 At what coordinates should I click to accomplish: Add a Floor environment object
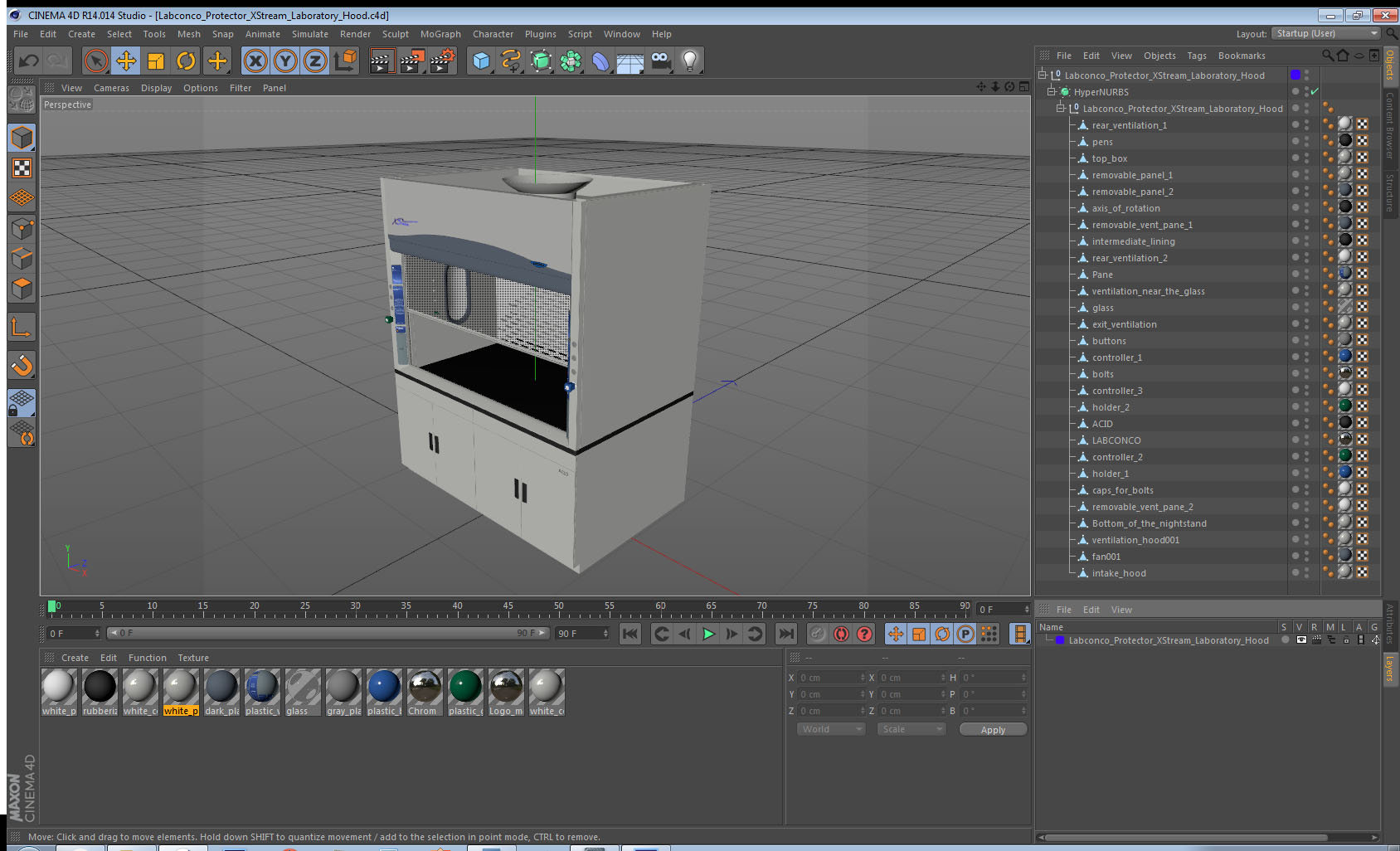tap(630, 61)
